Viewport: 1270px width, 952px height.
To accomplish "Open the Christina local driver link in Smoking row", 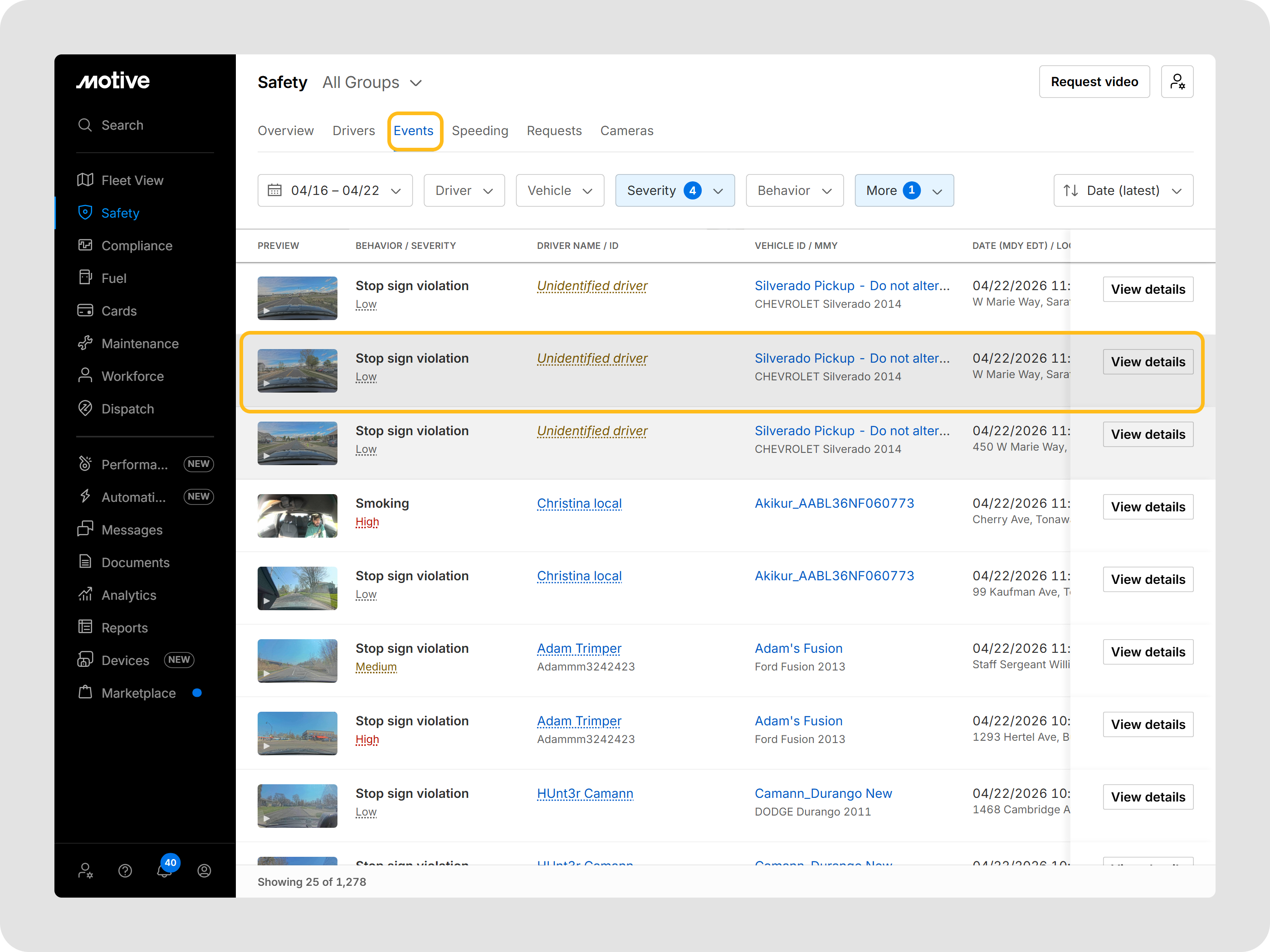I will [x=579, y=503].
